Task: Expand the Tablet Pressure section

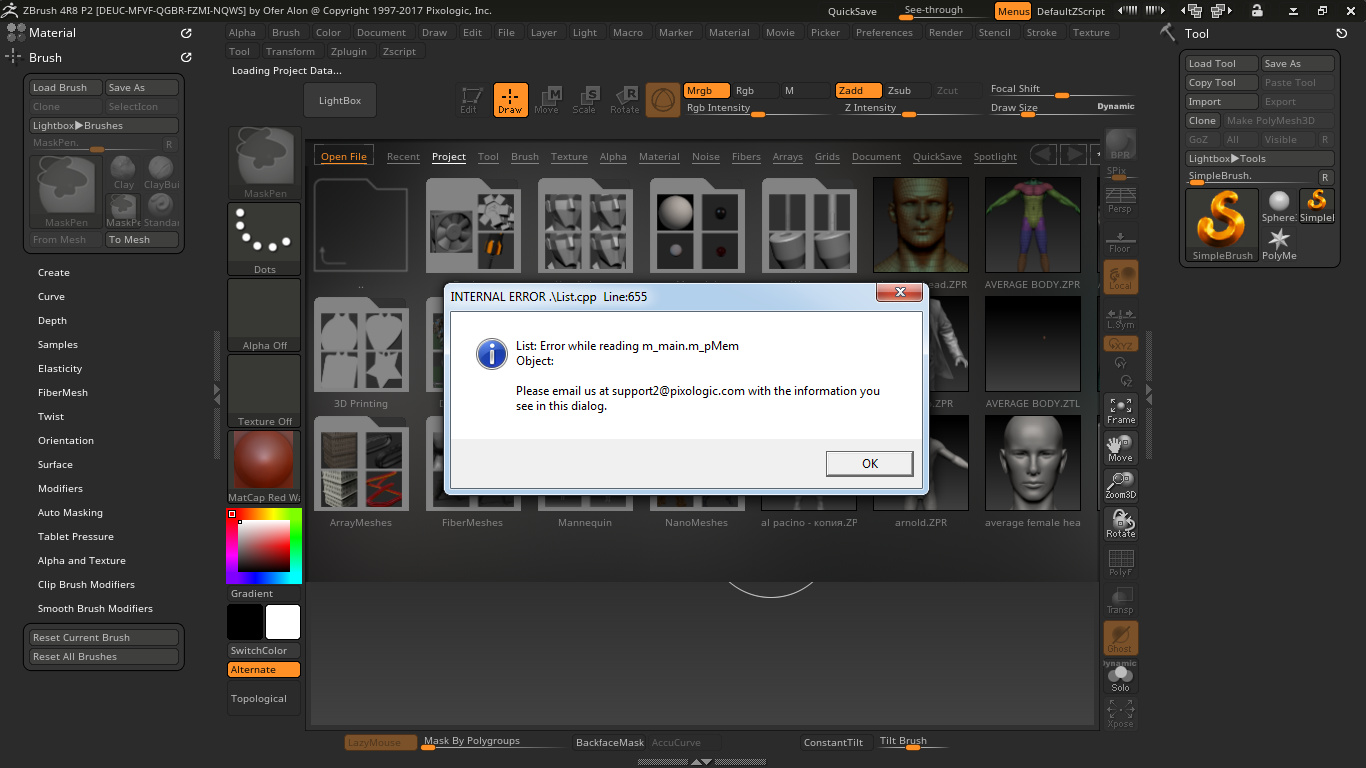Action: [x=76, y=537]
